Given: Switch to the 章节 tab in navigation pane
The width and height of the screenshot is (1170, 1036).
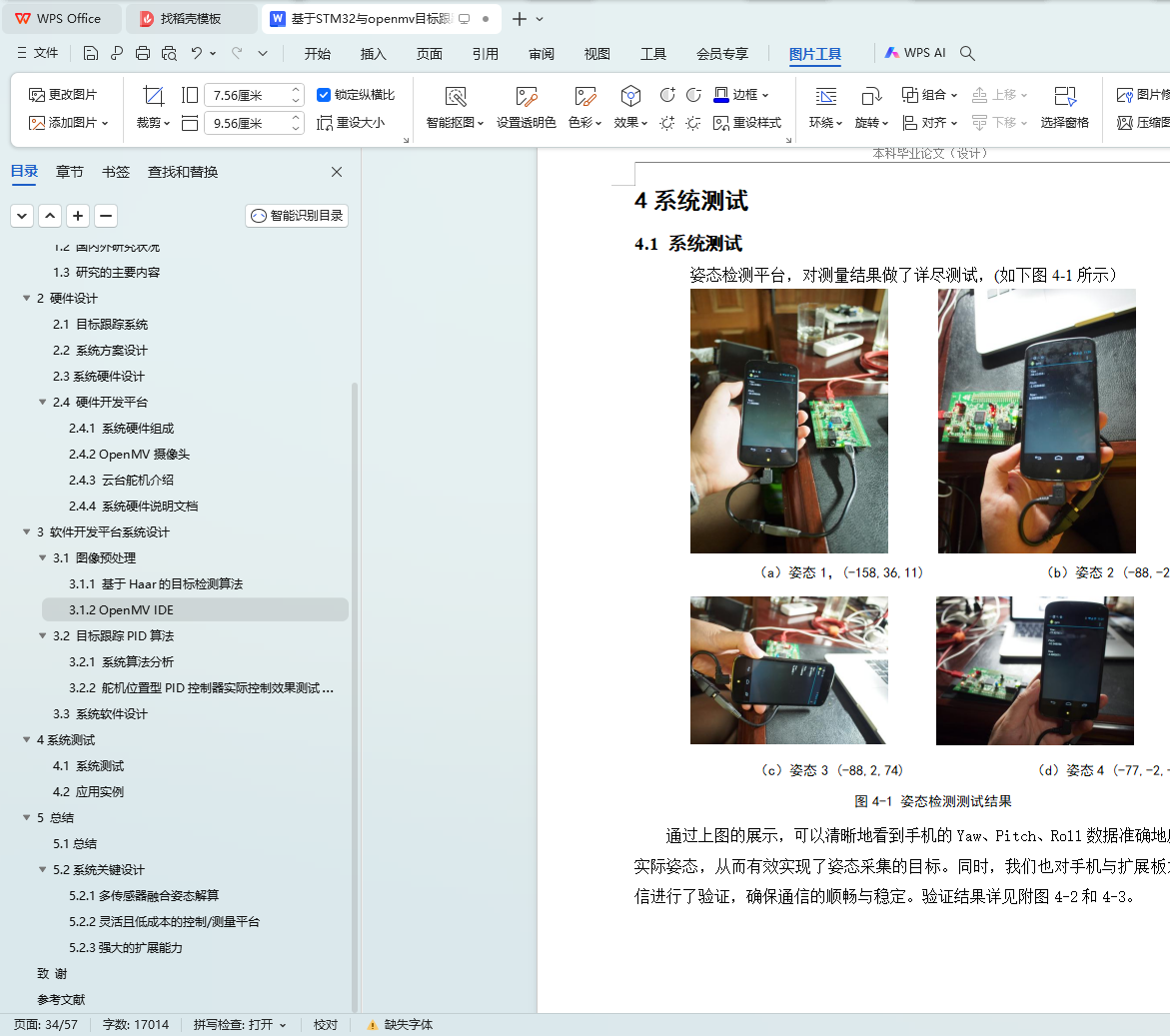Looking at the screenshot, I should 69,172.
